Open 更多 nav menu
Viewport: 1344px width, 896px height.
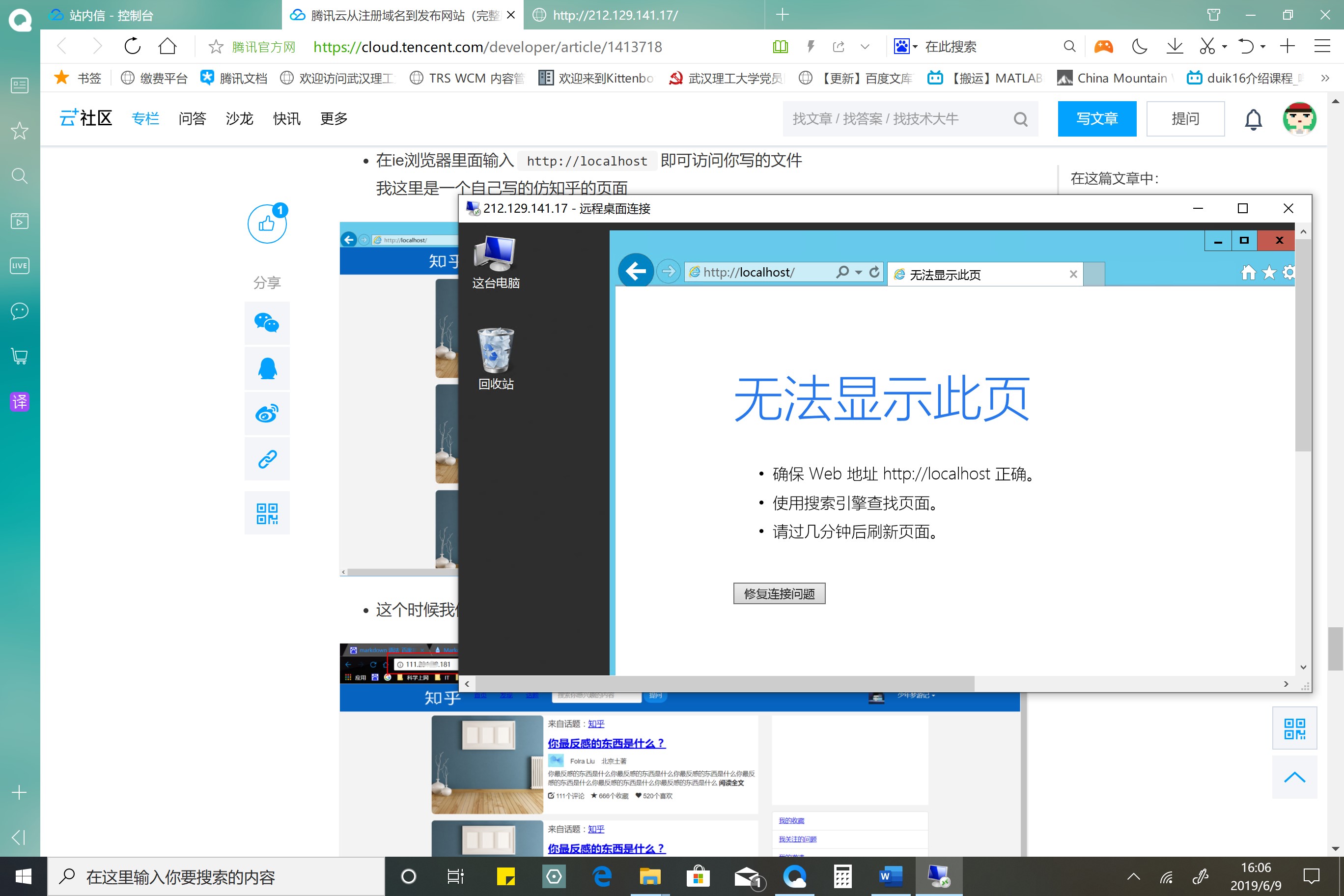334,119
